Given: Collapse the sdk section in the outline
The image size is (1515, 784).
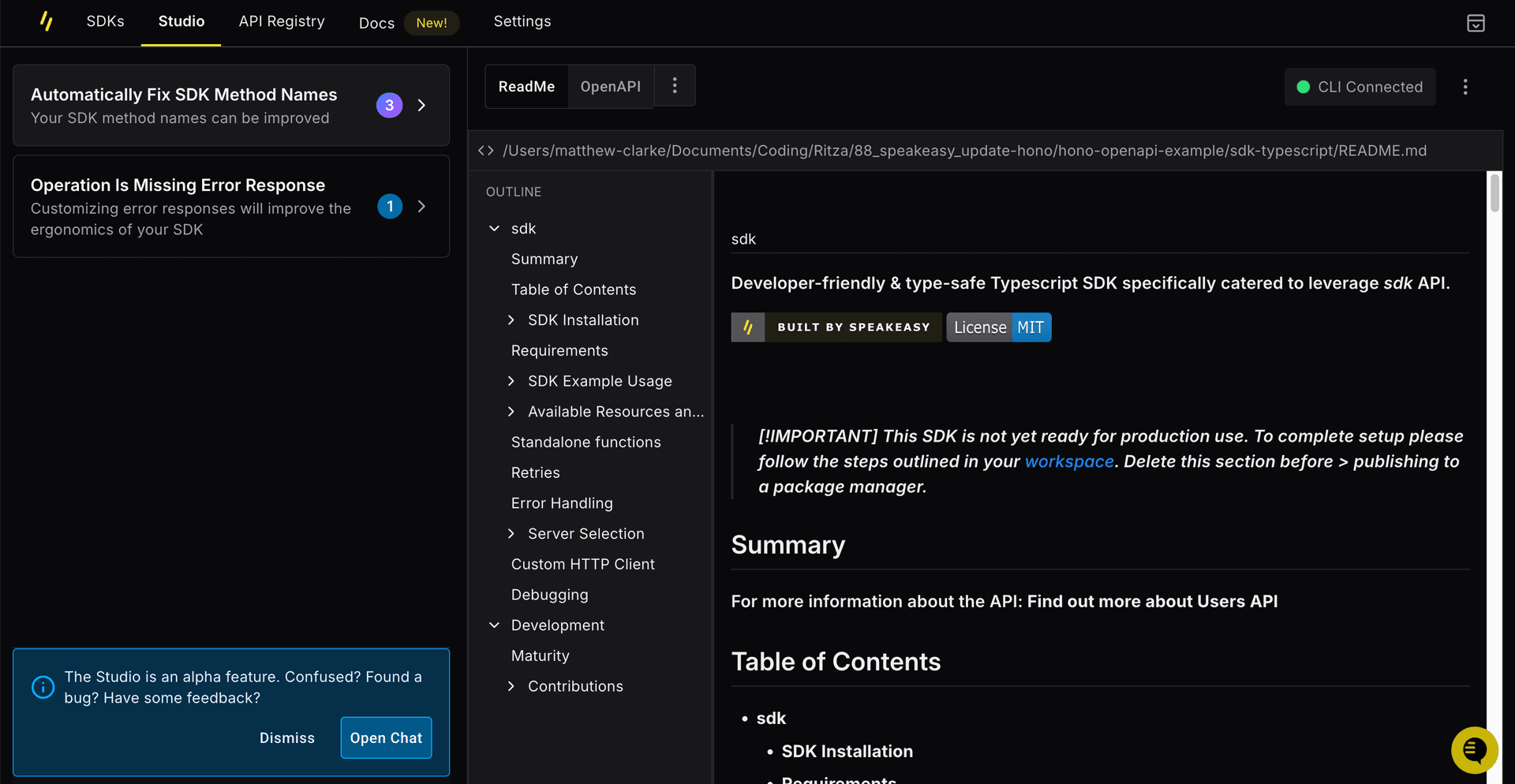Looking at the screenshot, I should [493, 228].
